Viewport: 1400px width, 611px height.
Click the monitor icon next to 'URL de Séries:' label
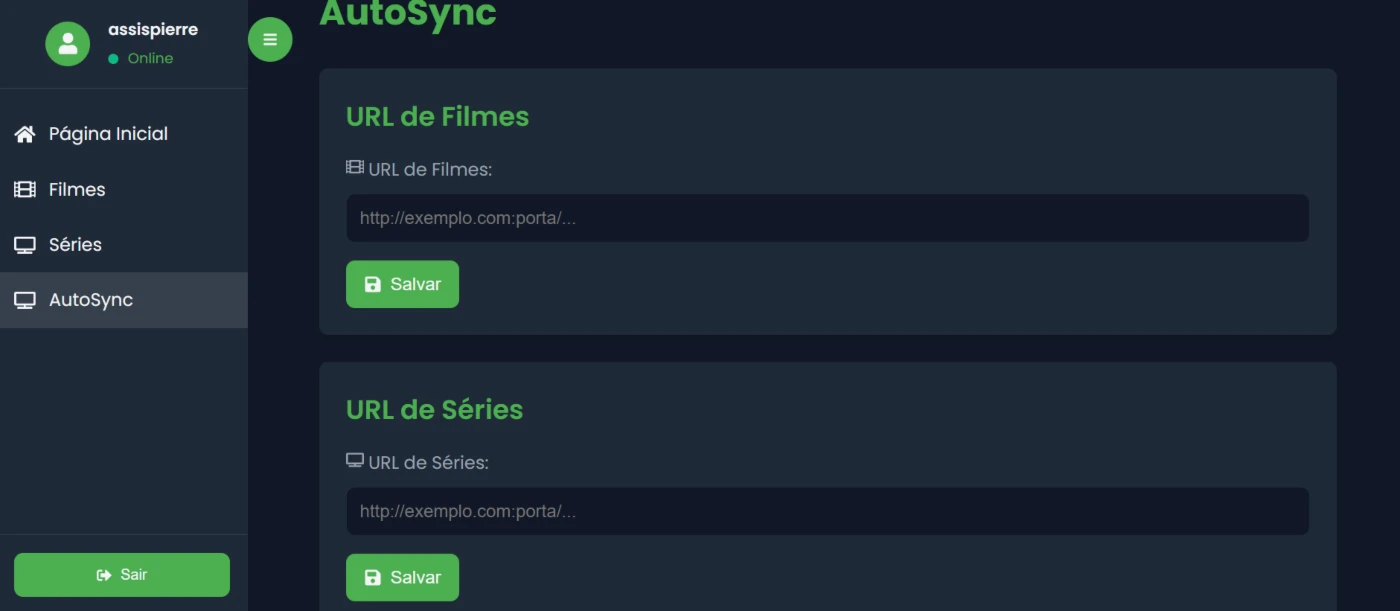click(355, 461)
